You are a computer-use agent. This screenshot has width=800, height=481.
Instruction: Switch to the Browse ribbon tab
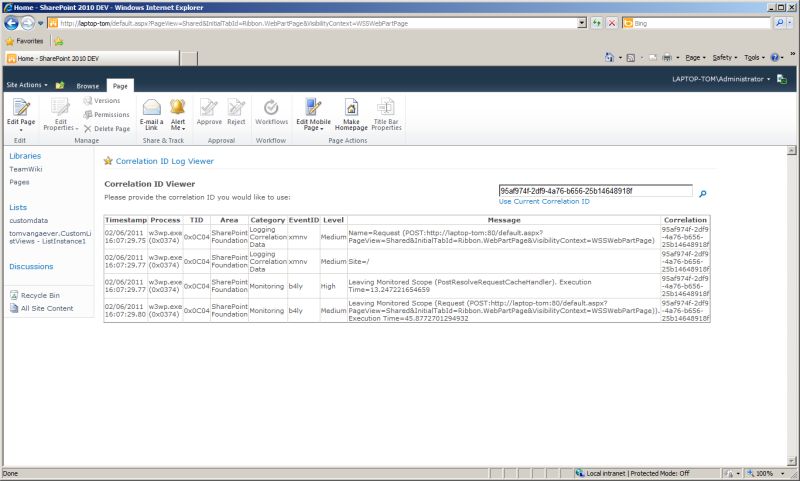(x=88, y=86)
